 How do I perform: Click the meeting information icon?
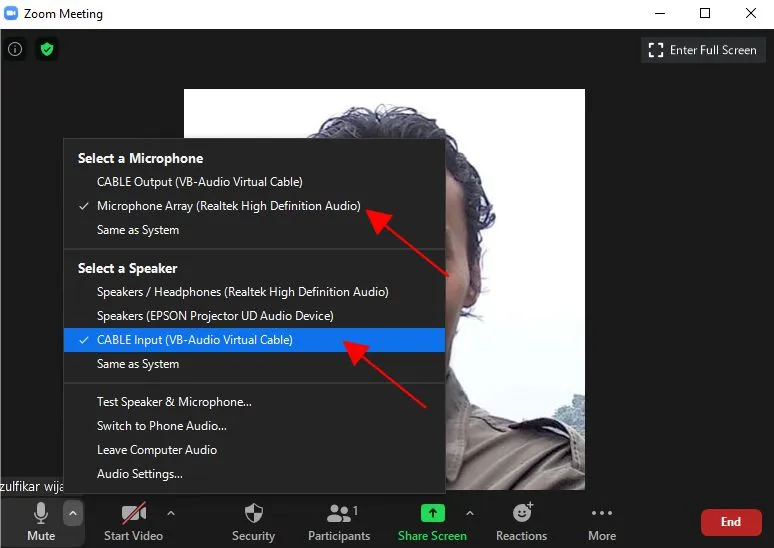coord(15,49)
